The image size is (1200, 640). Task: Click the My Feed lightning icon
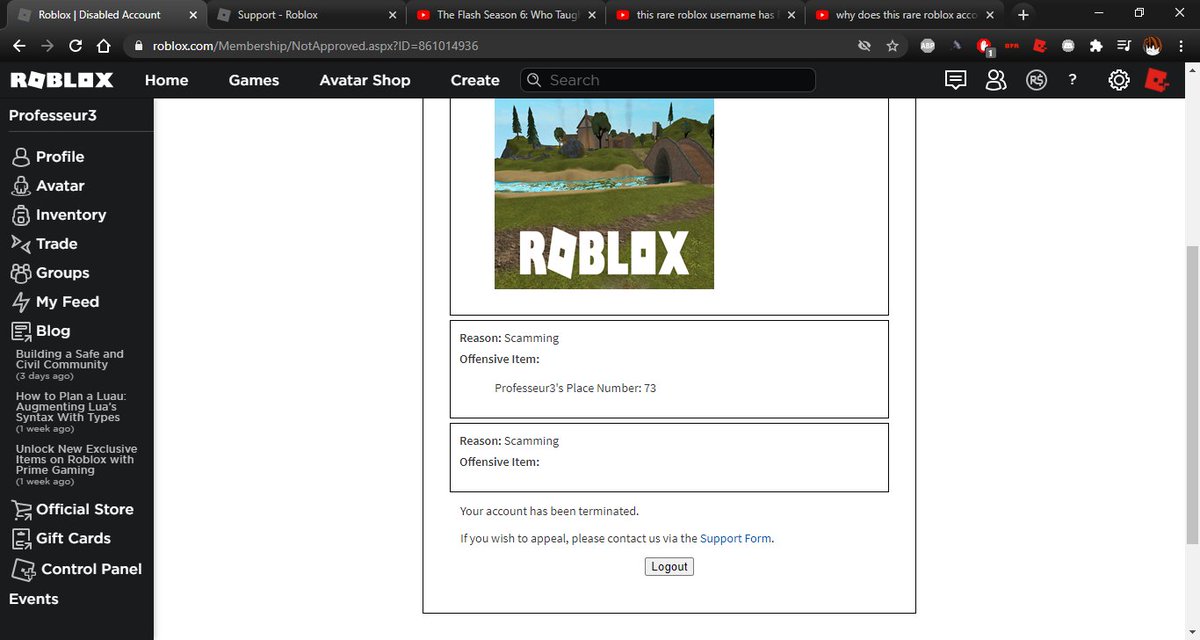(21, 302)
